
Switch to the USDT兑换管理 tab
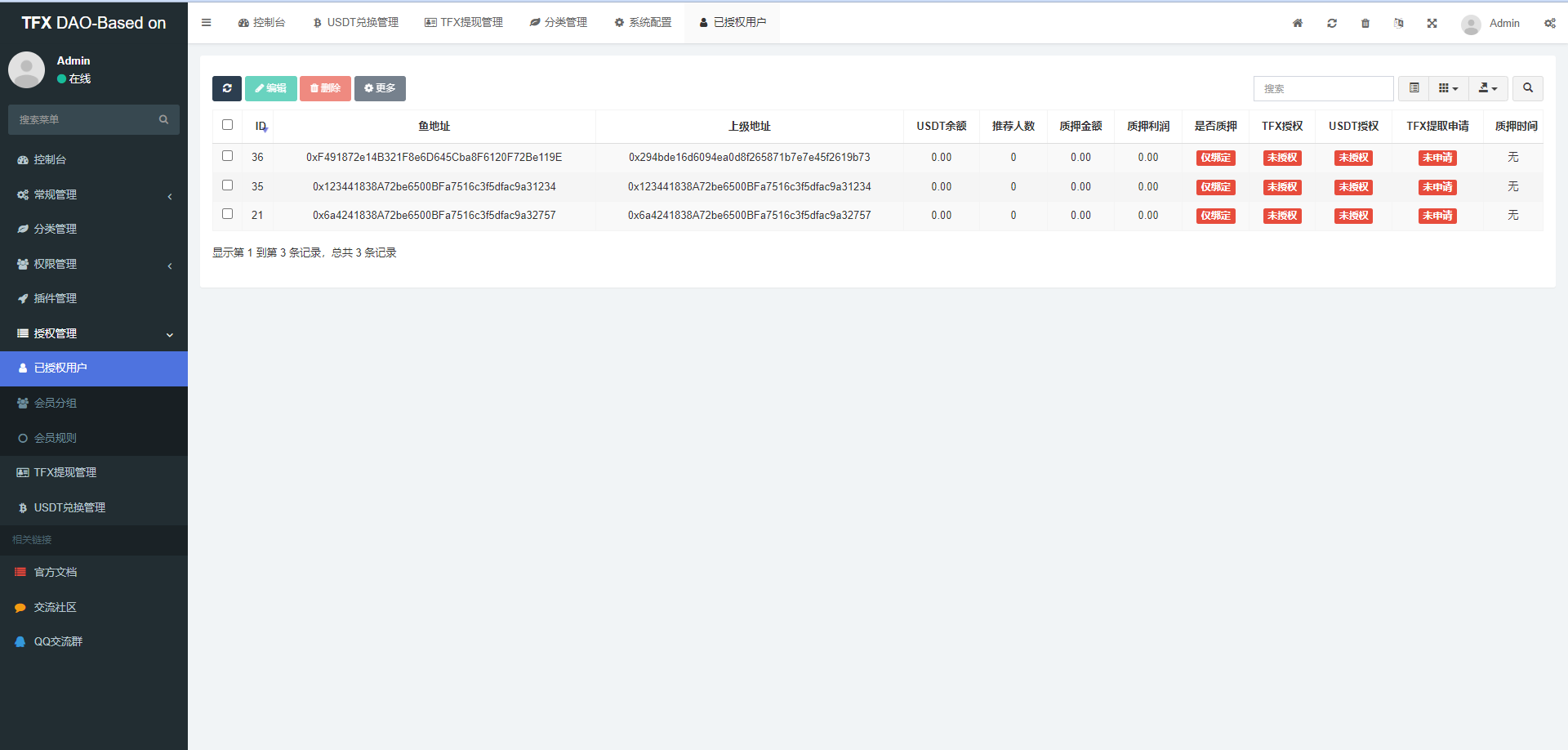click(354, 22)
